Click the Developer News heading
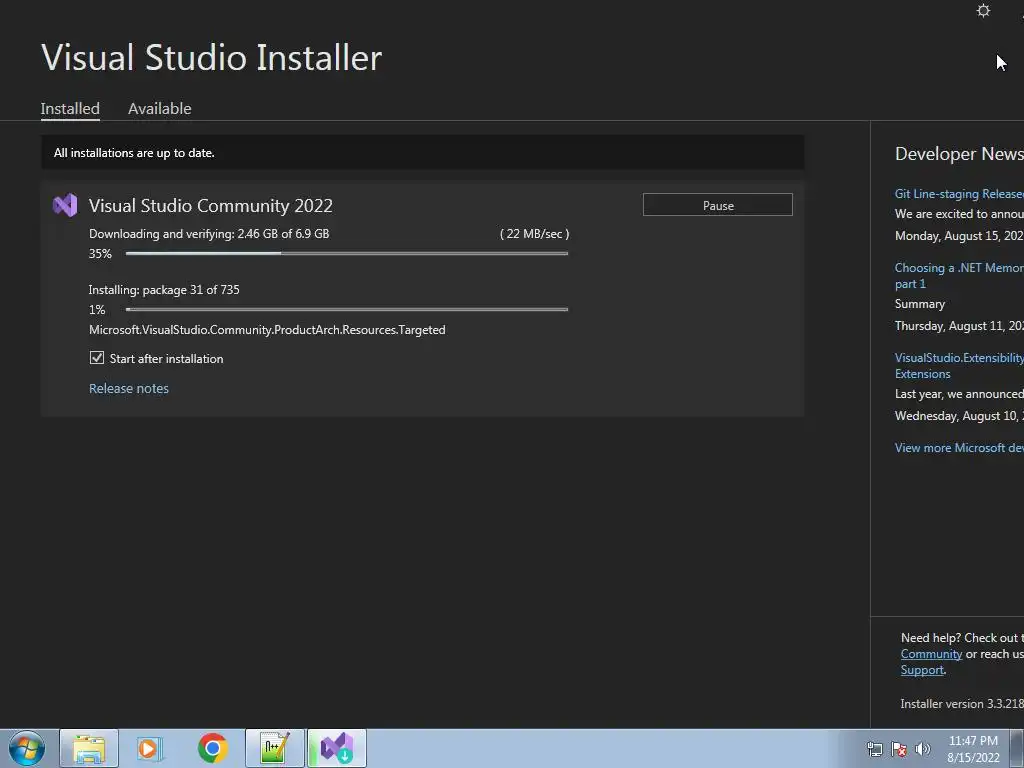1024x768 pixels. 959,154
